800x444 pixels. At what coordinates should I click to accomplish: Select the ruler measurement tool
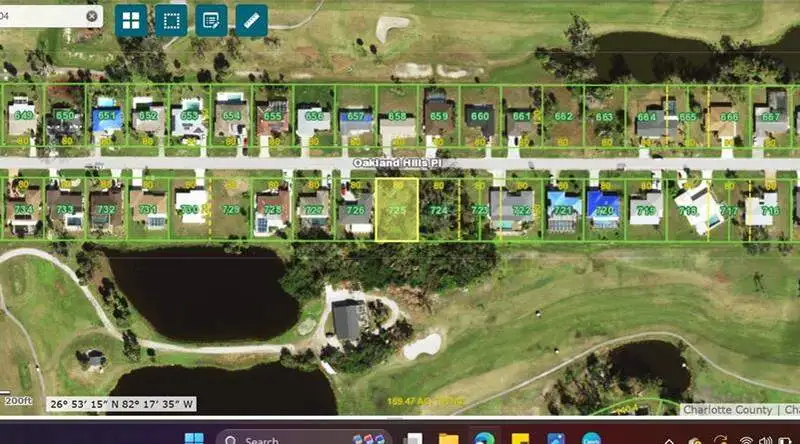pyautogui.click(x=251, y=21)
